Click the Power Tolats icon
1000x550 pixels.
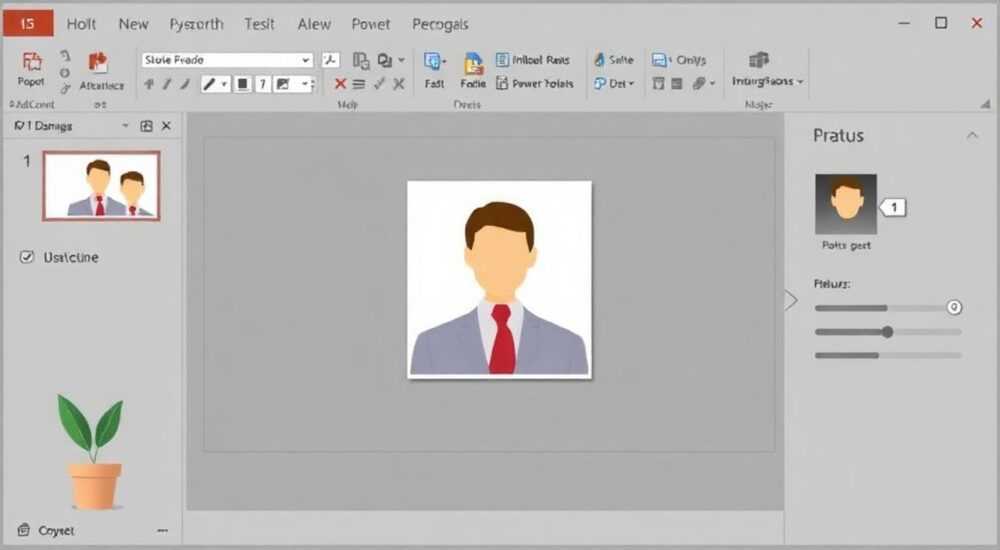coord(503,83)
